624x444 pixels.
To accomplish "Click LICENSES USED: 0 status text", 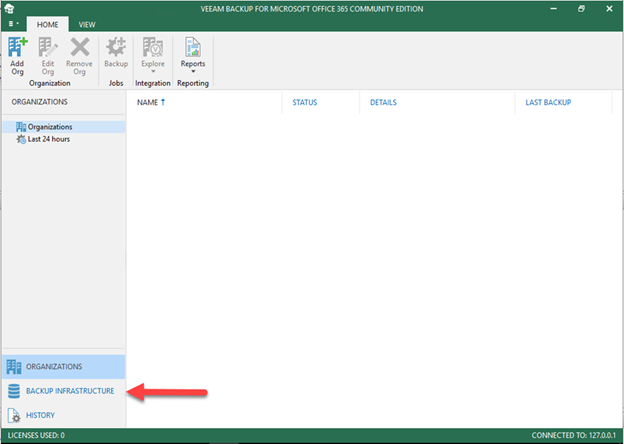I will [36, 436].
